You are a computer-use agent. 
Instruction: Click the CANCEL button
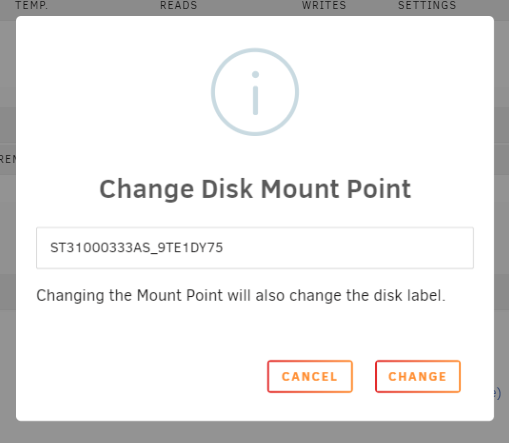(310, 376)
